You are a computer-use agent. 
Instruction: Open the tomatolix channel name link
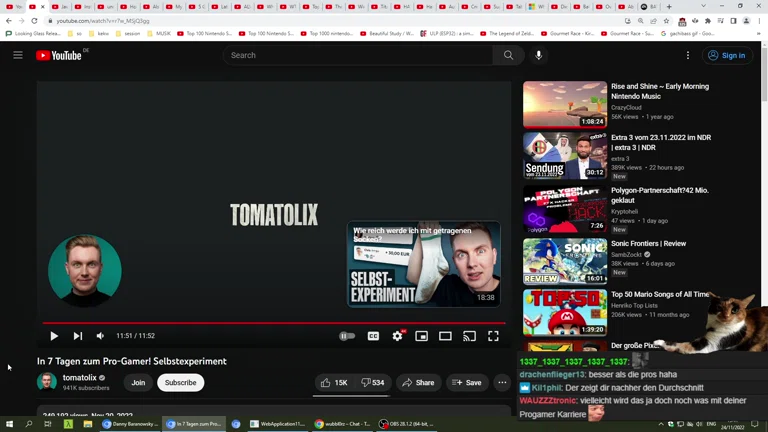pos(79,378)
